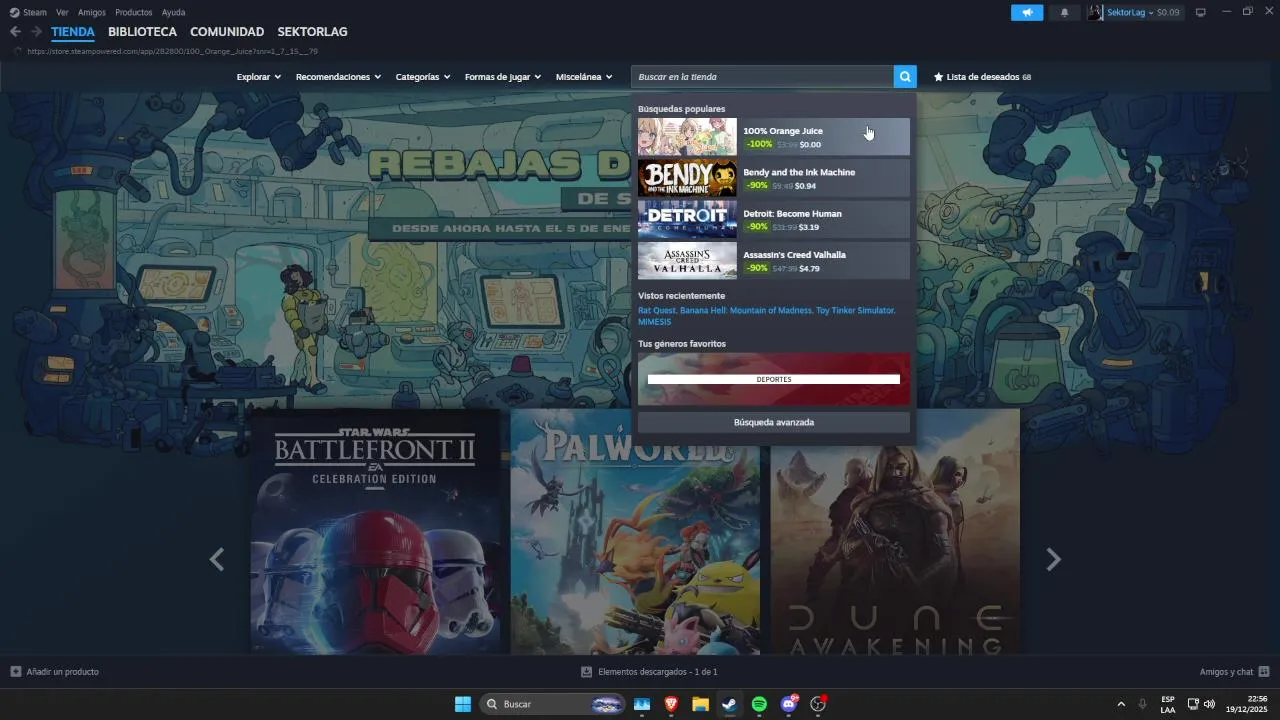The image size is (1280, 720).
Task: Click Añadir un producto
Action: click(x=62, y=672)
